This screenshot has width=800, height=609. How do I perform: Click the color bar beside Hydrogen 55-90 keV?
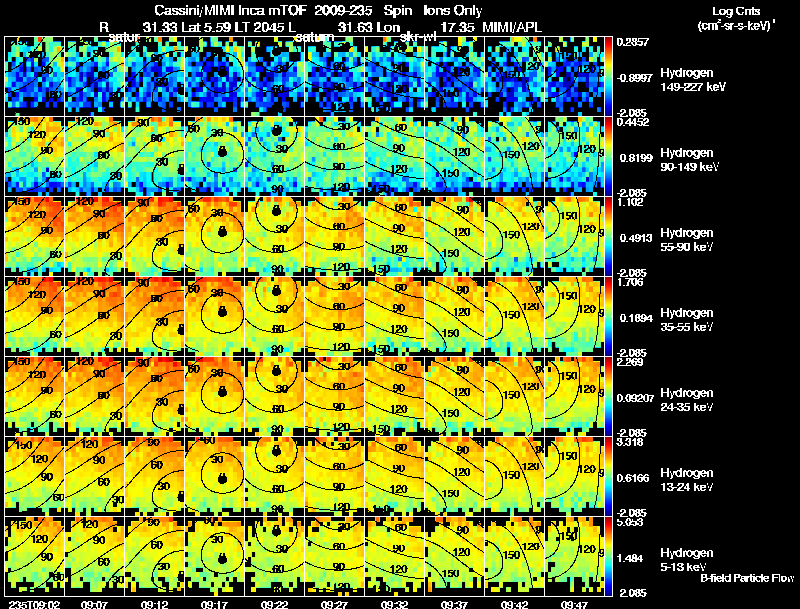tap(609, 237)
